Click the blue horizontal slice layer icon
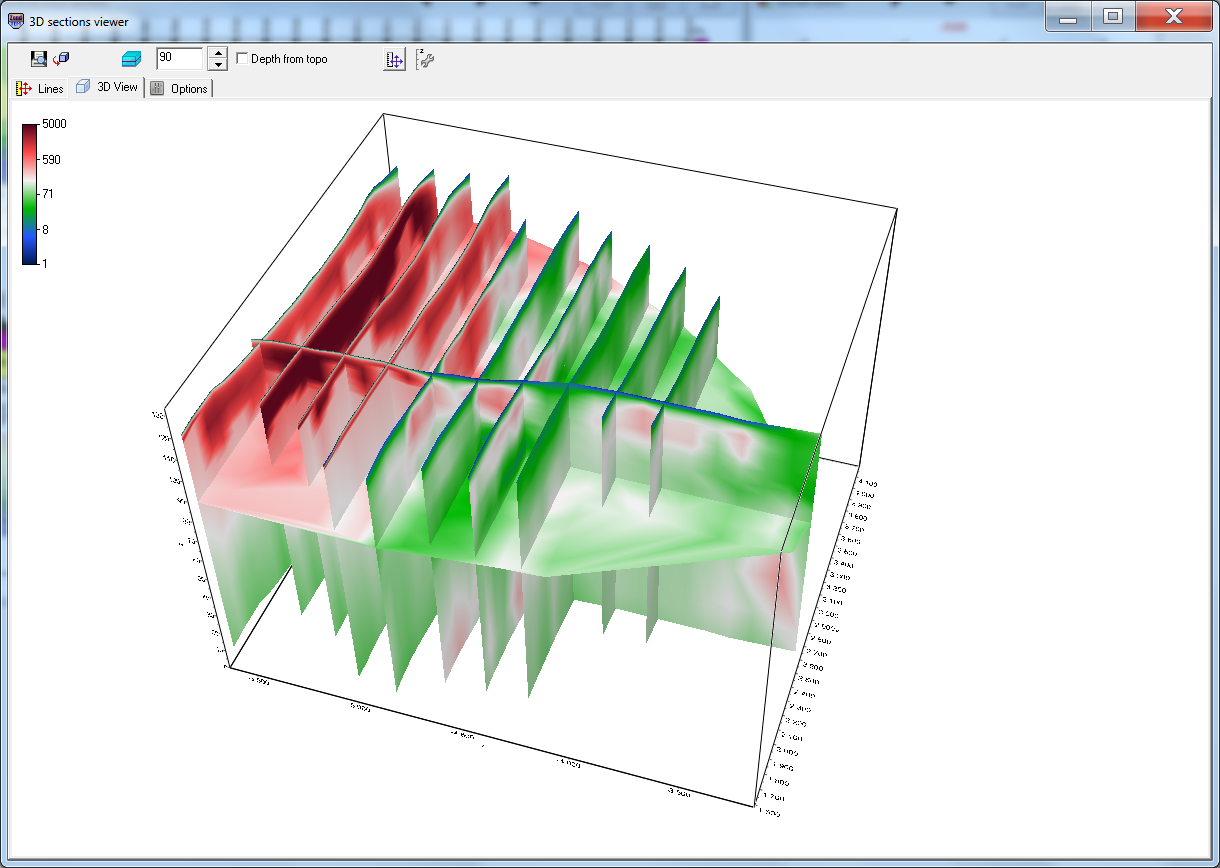 click(x=131, y=59)
